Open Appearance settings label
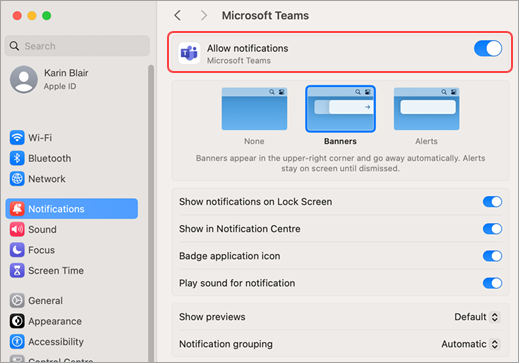 [55, 321]
